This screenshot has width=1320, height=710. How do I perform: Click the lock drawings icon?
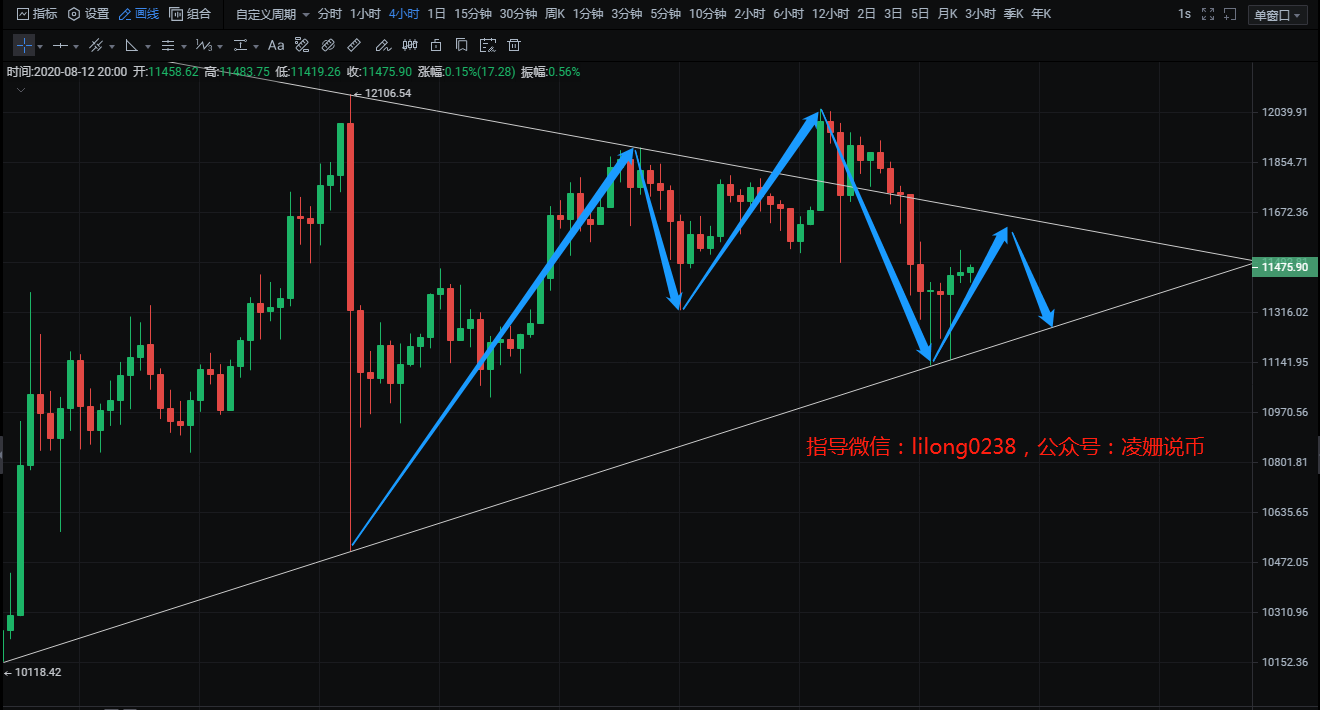(x=435, y=46)
